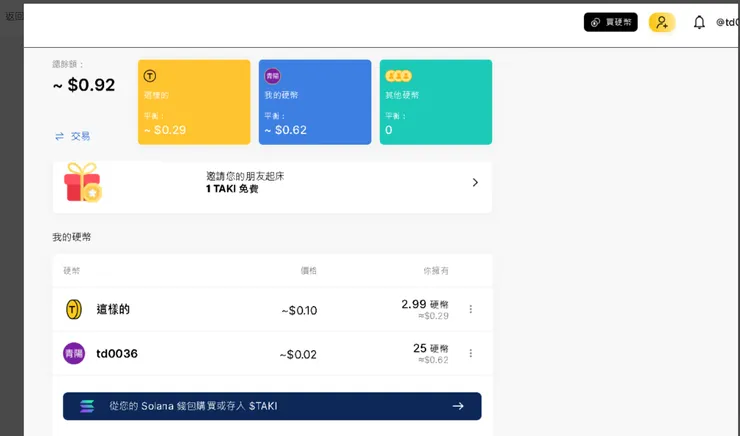740x436 pixels.
Task: Click the ≈$0.29 value under 2.99 硬幣
Action: point(433,316)
